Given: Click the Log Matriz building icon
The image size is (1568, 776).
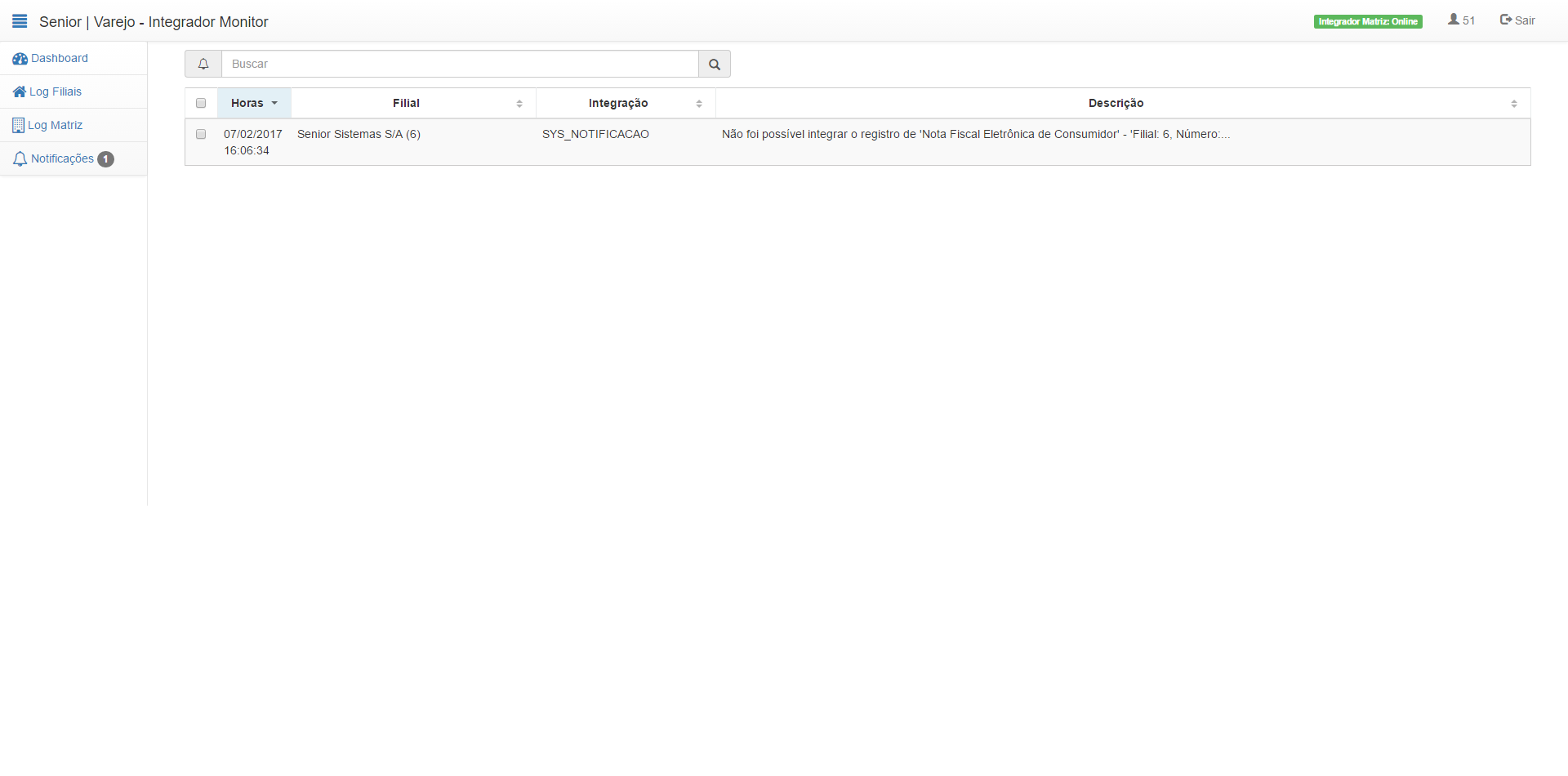Looking at the screenshot, I should (x=18, y=125).
